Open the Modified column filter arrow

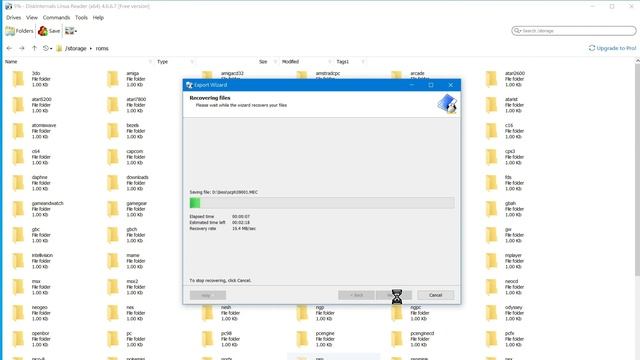330,62
